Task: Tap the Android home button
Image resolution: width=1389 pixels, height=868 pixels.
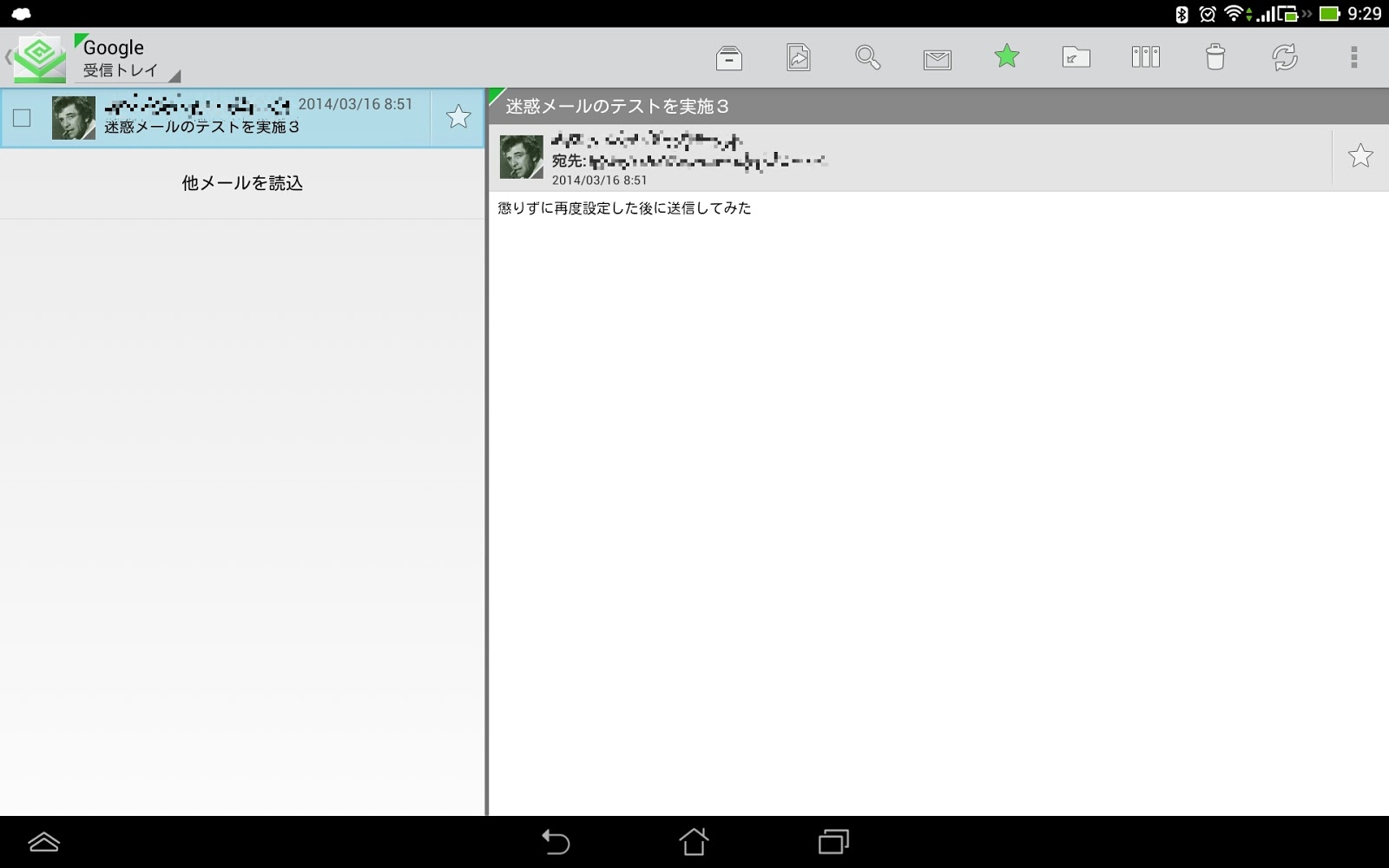Action: [694, 841]
